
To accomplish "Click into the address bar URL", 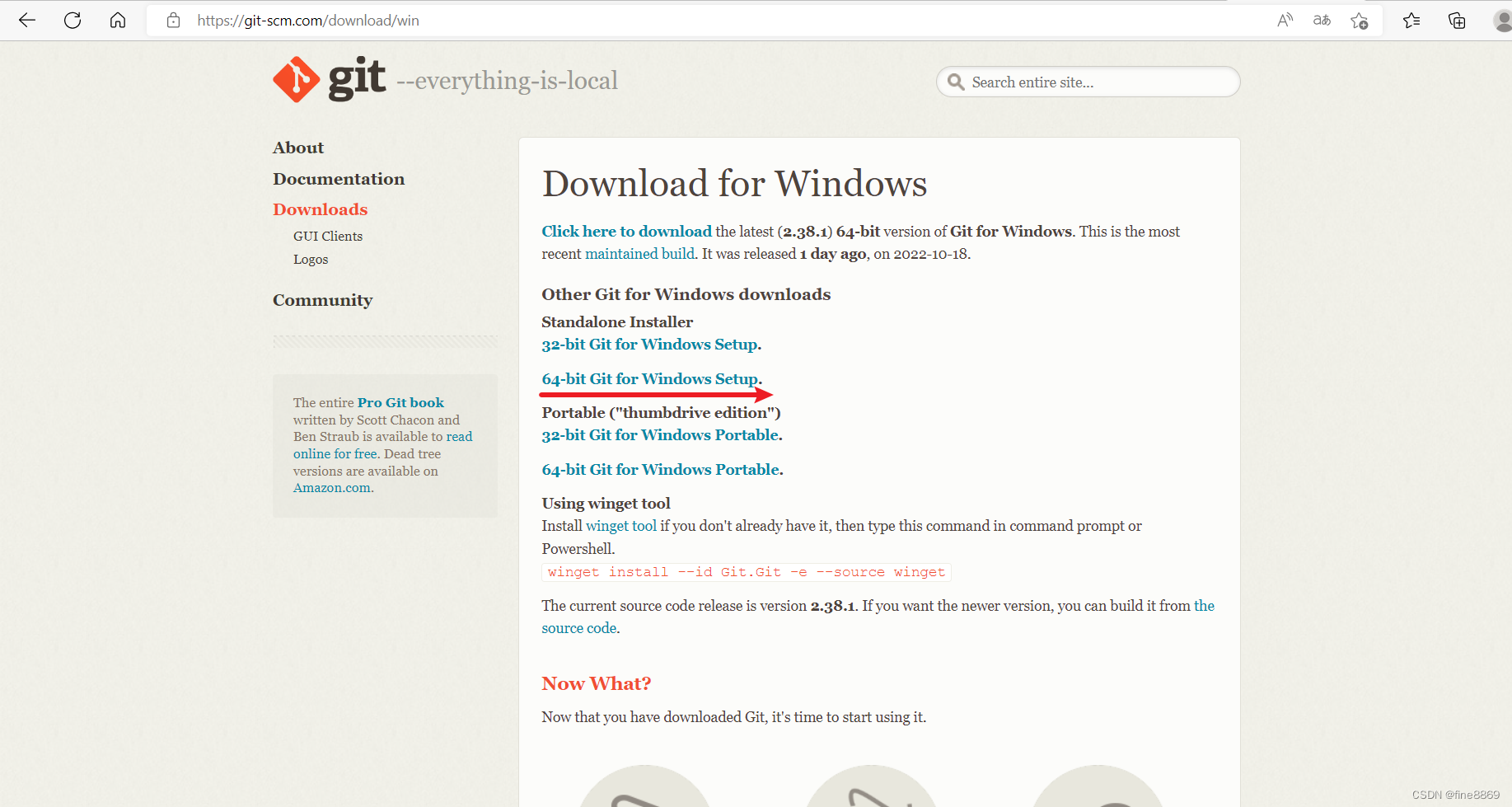I will click(x=308, y=21).
